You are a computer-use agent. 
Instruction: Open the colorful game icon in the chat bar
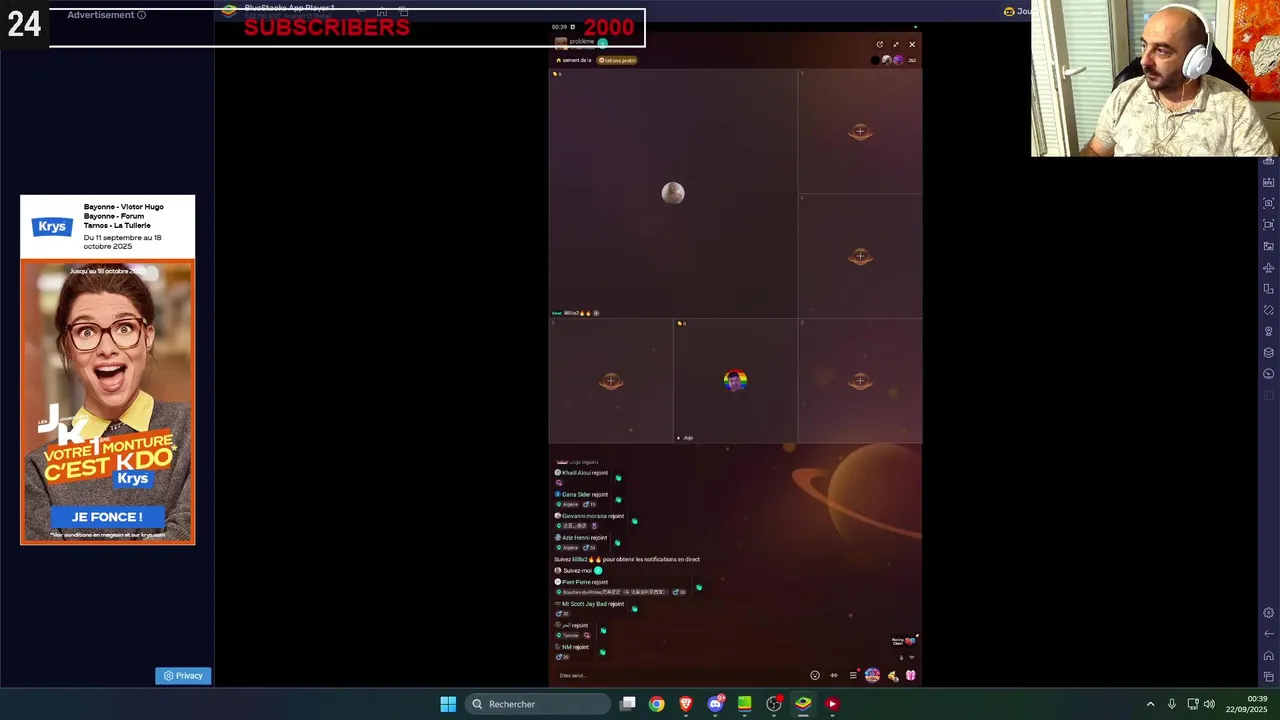(872, 675)
